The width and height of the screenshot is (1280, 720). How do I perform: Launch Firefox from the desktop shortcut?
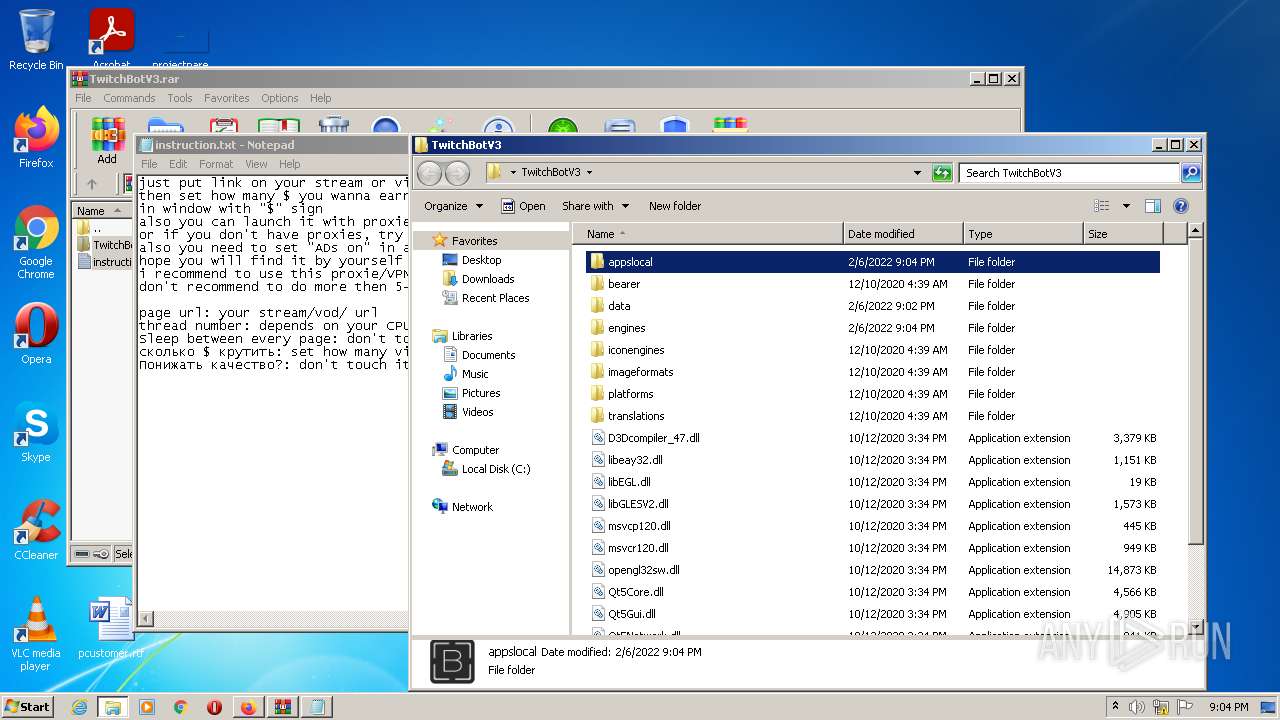coord(36,138)
